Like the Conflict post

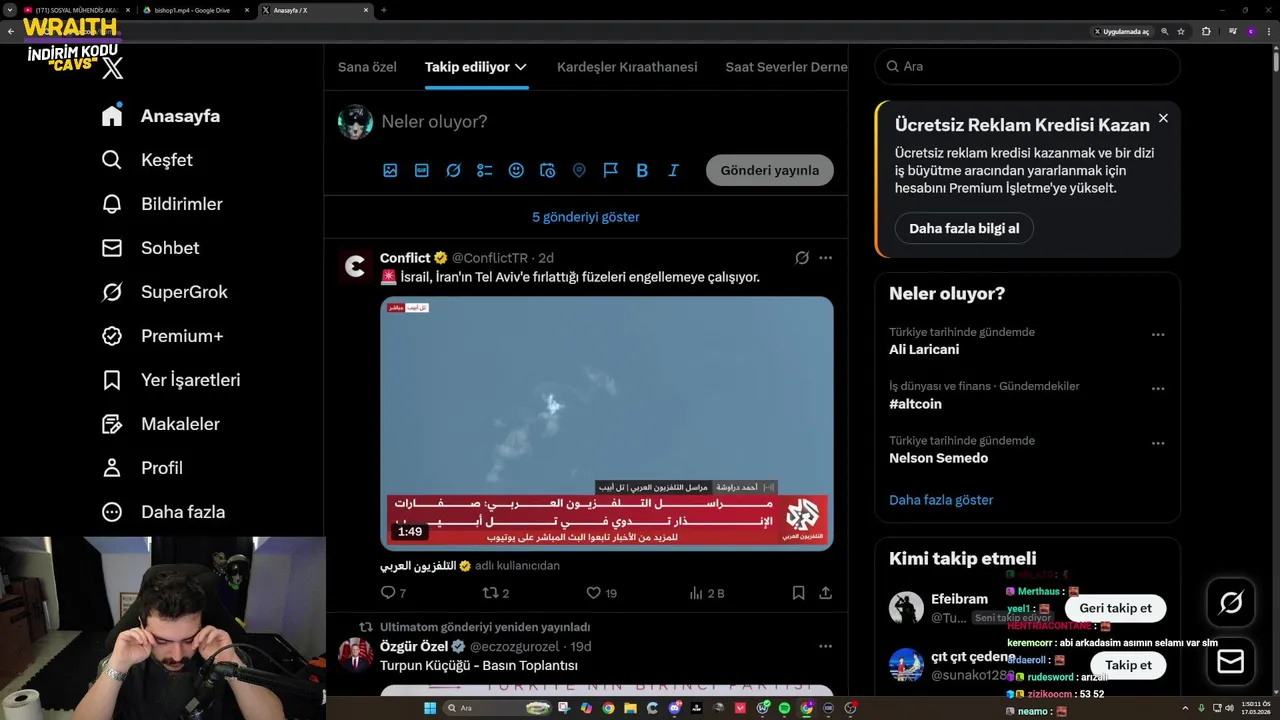pos(593,593)
